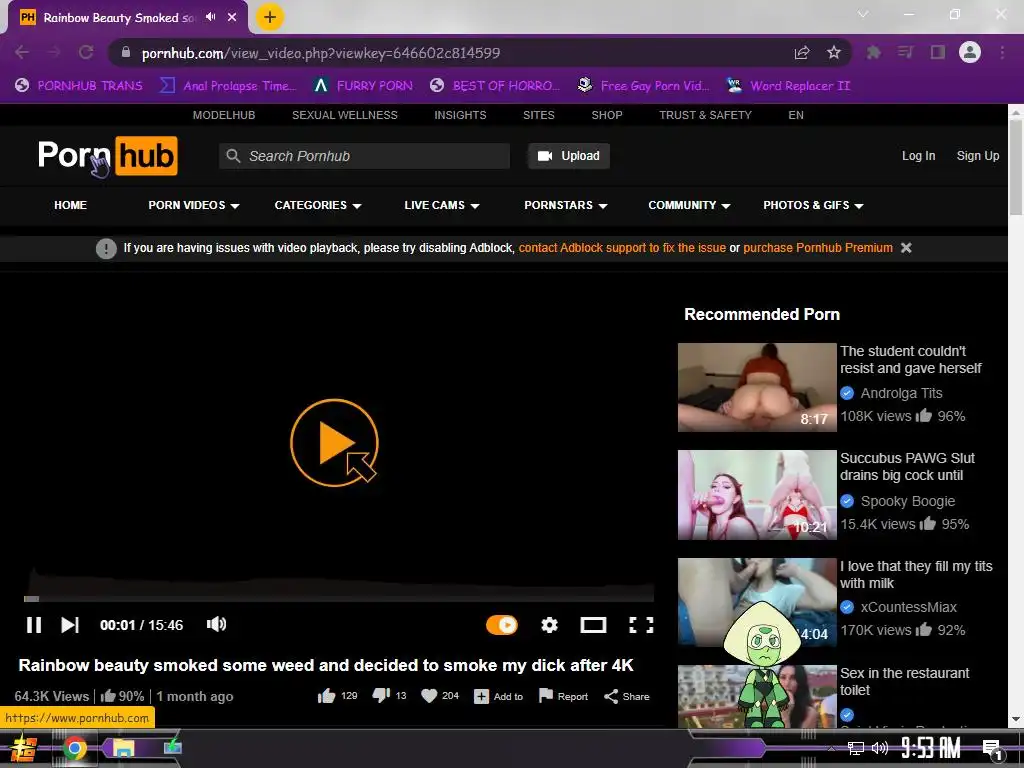The image size is (1024, 768).
Task: Open the INSIGHTS top link
Action: 460,115
